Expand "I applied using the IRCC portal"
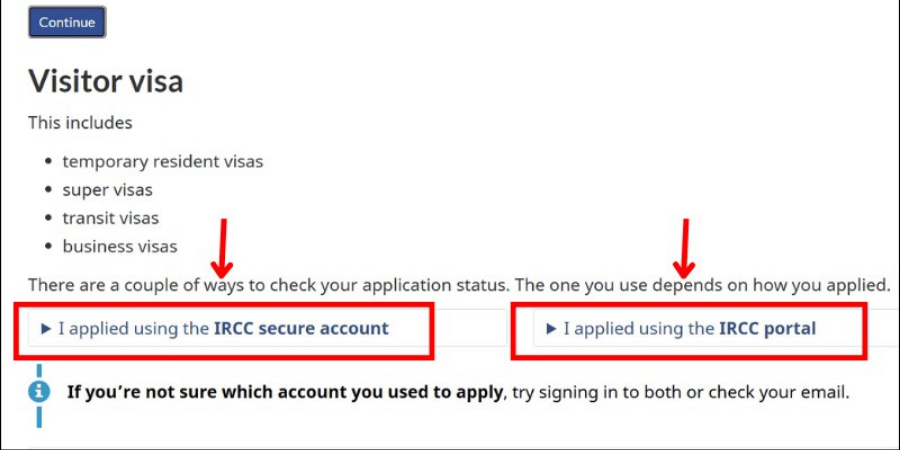 [x=689, y=328]
